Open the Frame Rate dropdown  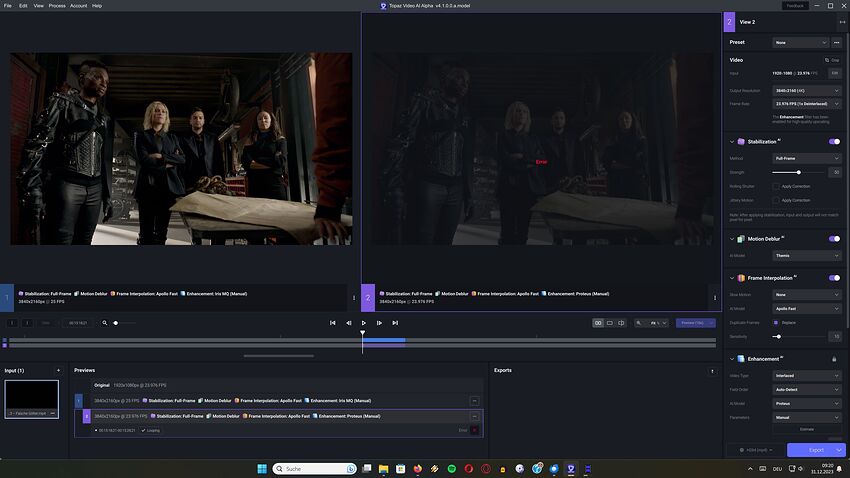(x=807, y=104)
